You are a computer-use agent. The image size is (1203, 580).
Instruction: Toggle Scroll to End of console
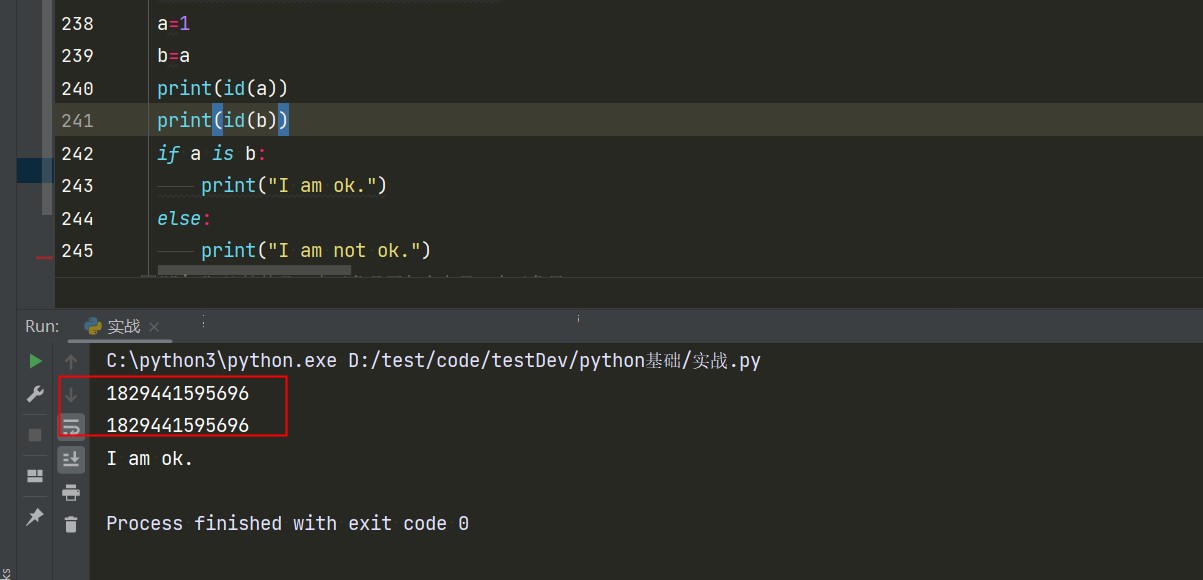(x=71, y=459)
